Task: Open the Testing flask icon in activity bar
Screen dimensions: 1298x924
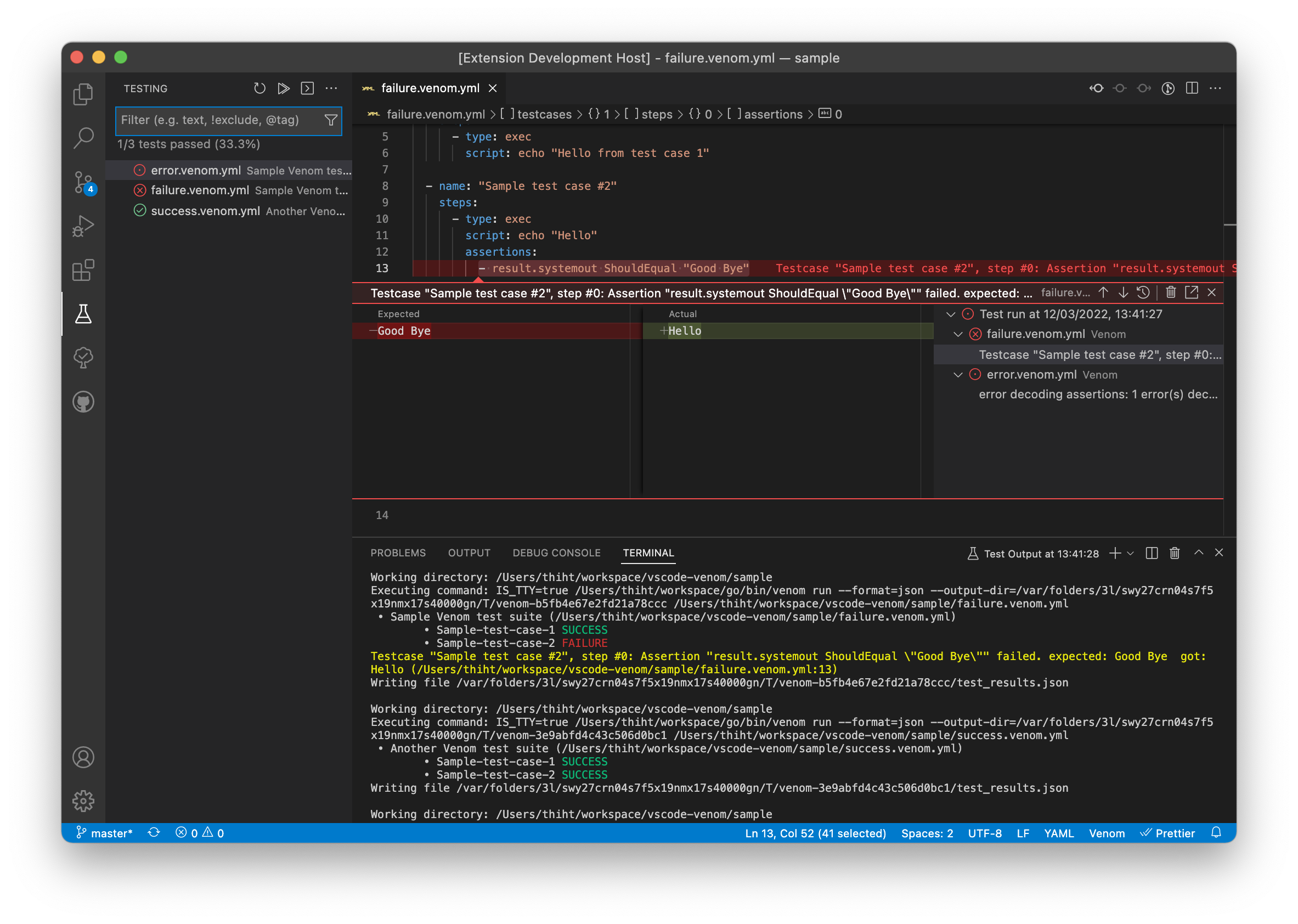Action: pos(83,314)
